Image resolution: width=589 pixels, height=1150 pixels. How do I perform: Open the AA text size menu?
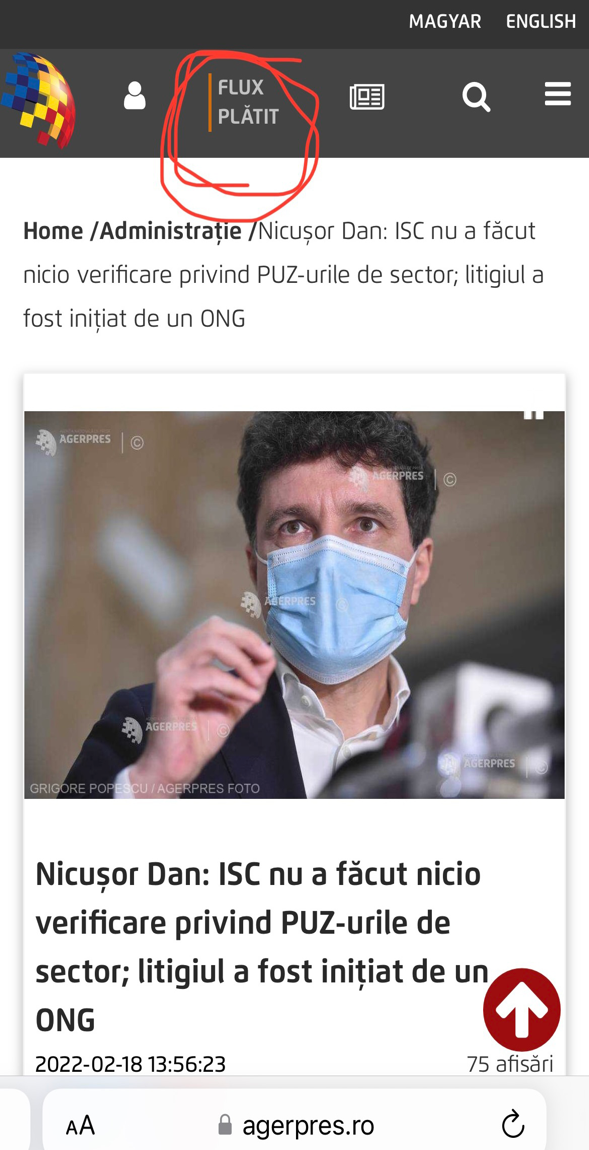click(80, 1126)
